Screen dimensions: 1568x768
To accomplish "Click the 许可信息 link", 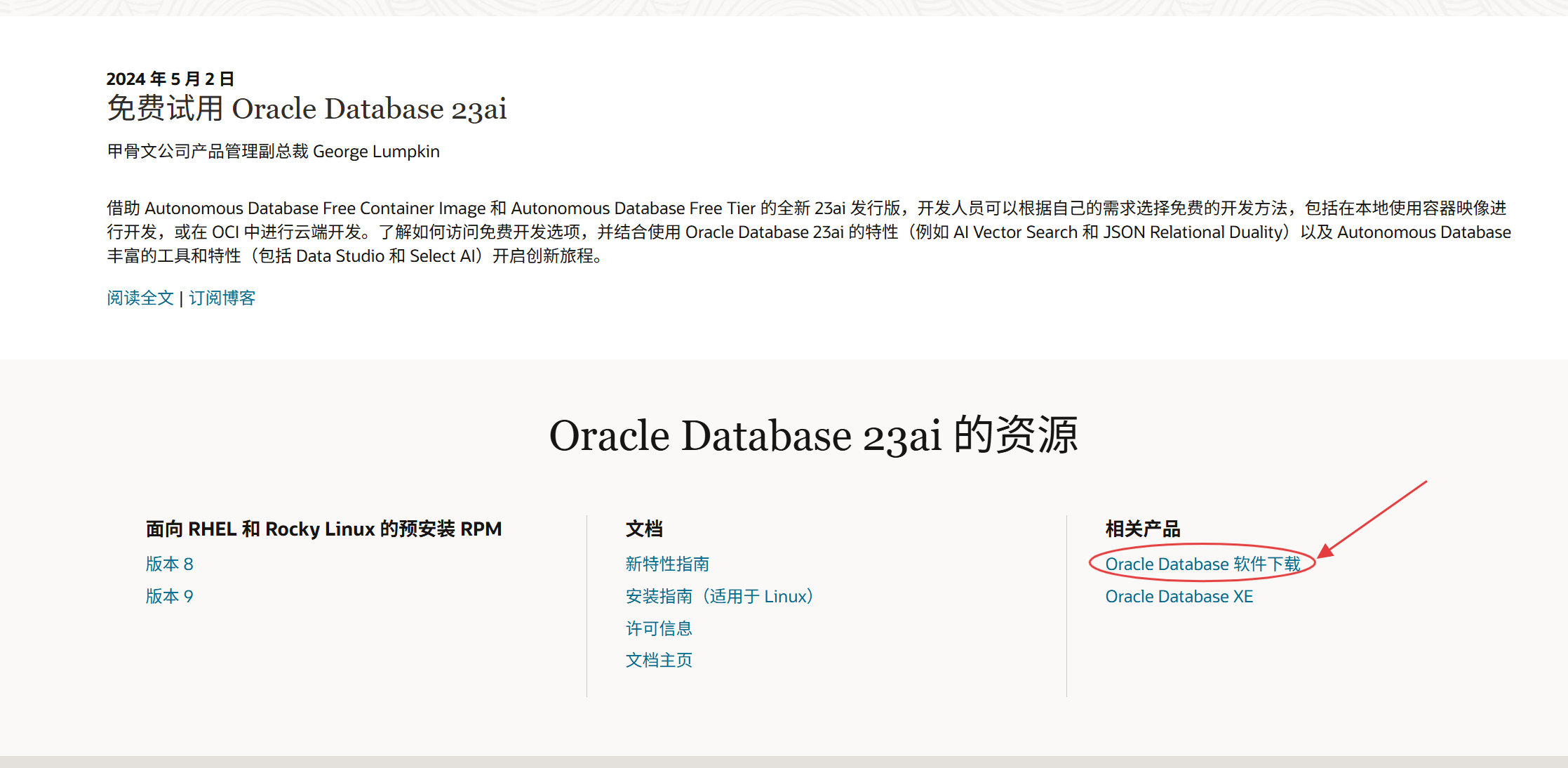I will pyautogui.click(x=658, y=628).
